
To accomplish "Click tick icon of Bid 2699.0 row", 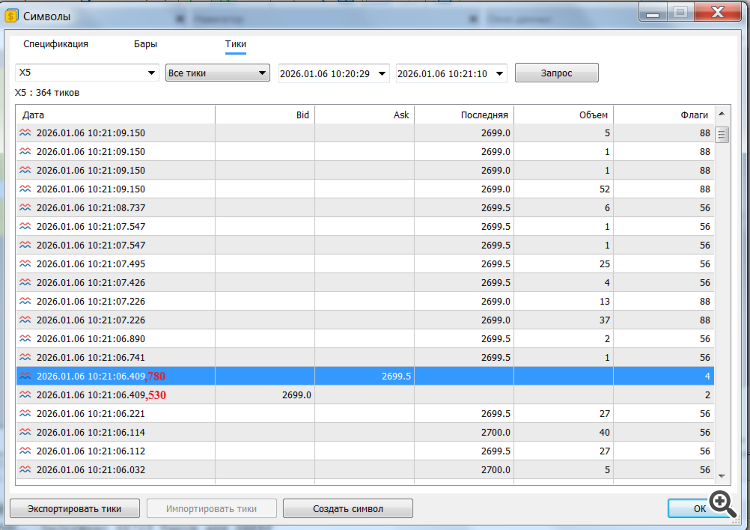I will coord(25,395).
